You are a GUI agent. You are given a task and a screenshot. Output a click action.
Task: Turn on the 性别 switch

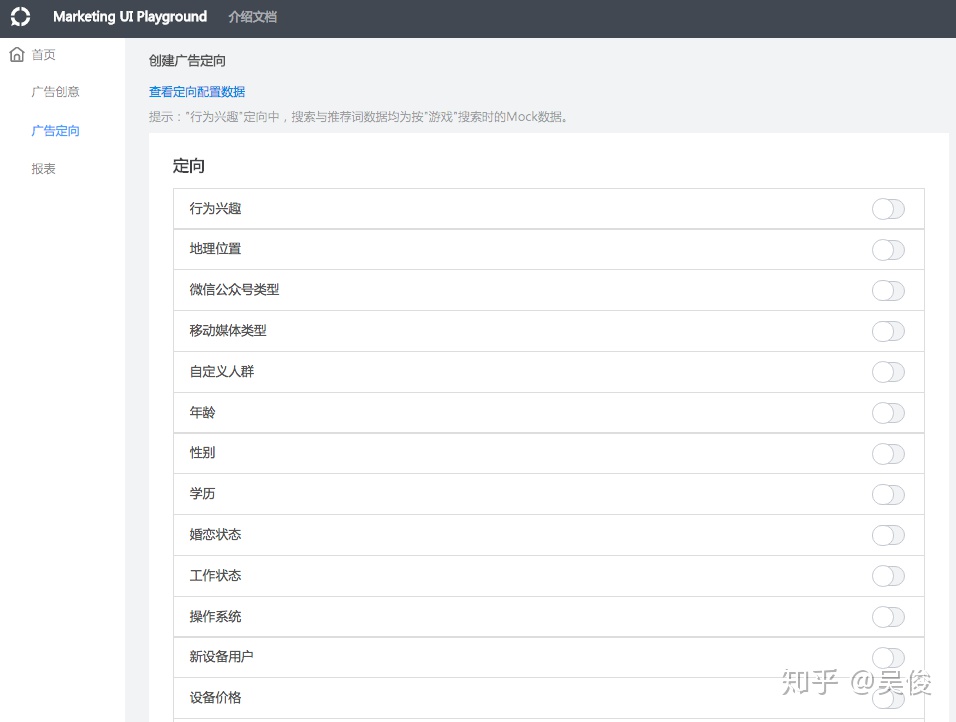pos(888,454)
